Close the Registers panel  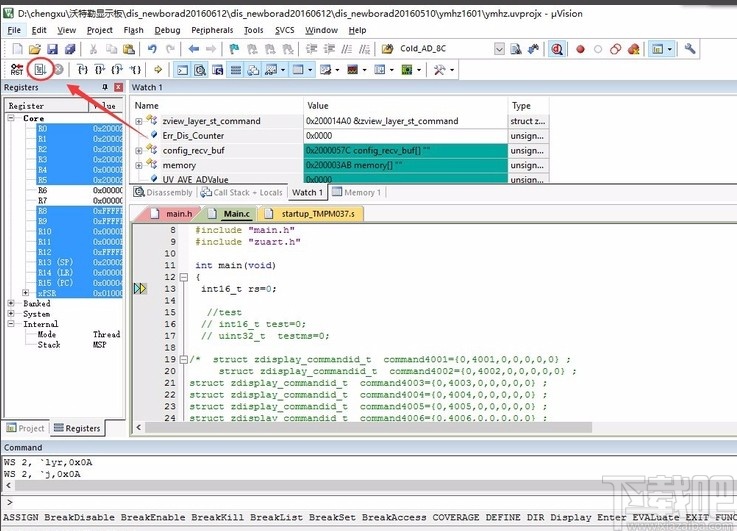coord(118,88)
